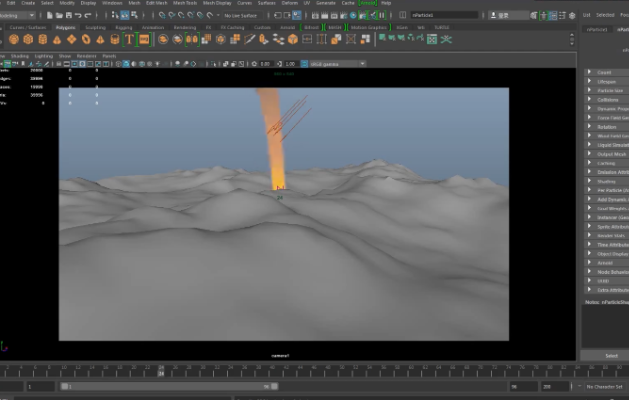Create a polygon pipe from the shelf
The image size is (629, 400).
115,39
